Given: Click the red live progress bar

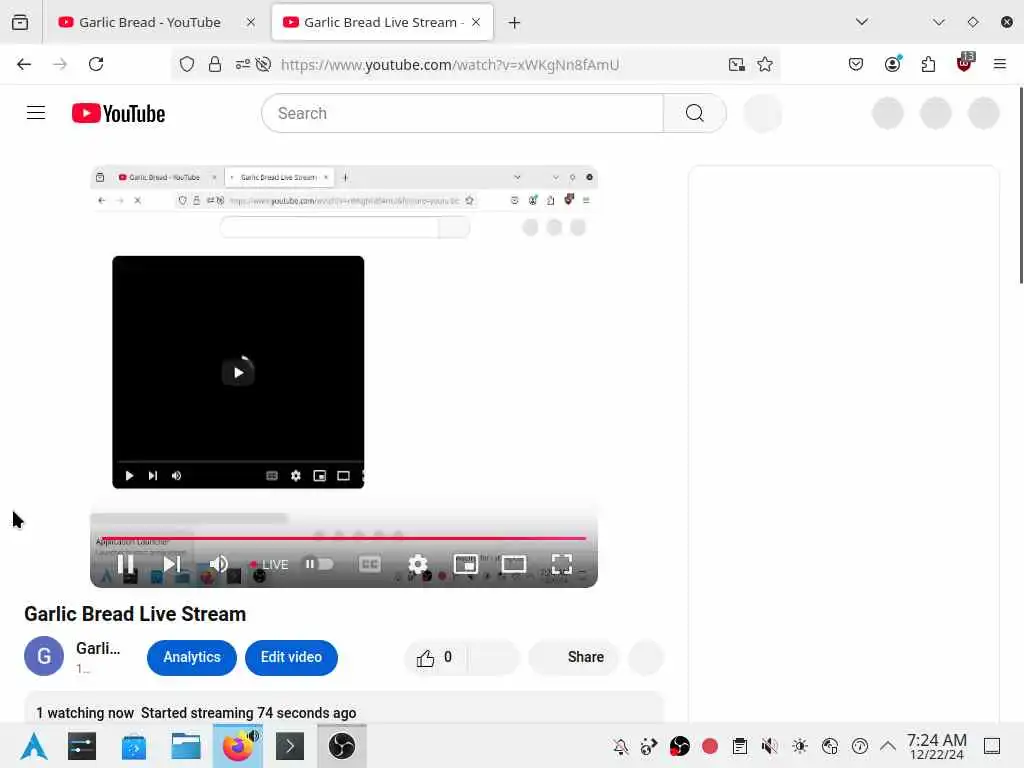Looking at the screenshot, I should point(344,538).
